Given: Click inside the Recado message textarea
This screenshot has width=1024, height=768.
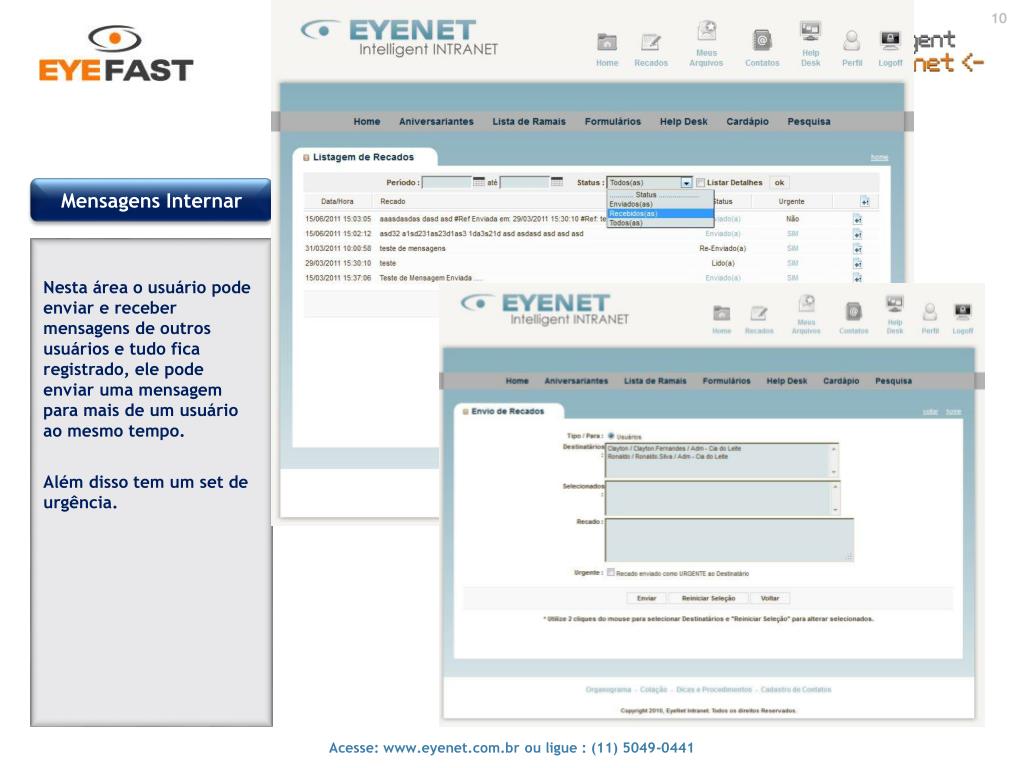Looking at the screenshot, I should click(729, 540).
